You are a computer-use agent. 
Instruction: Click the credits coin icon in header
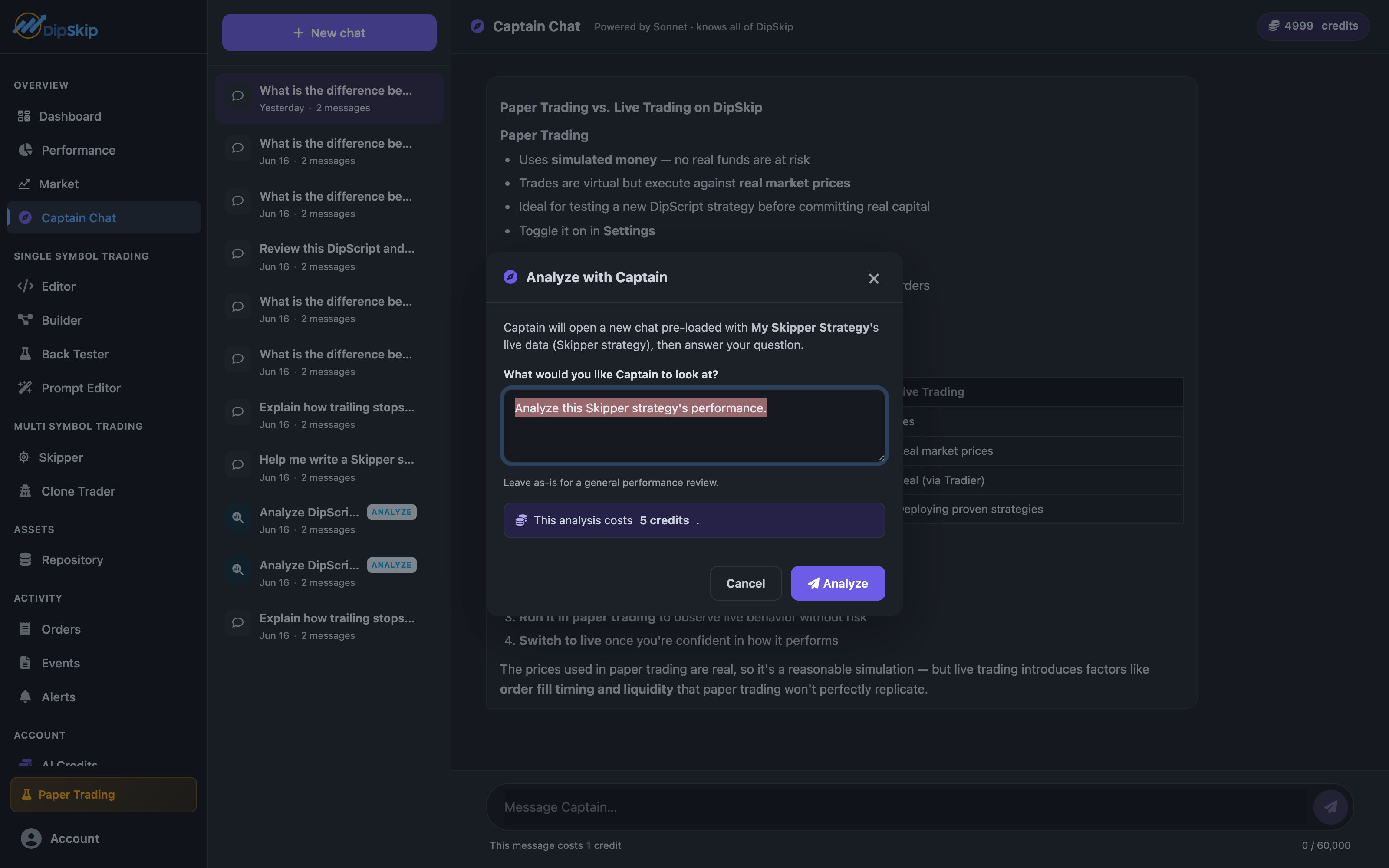pos(1274,26)
